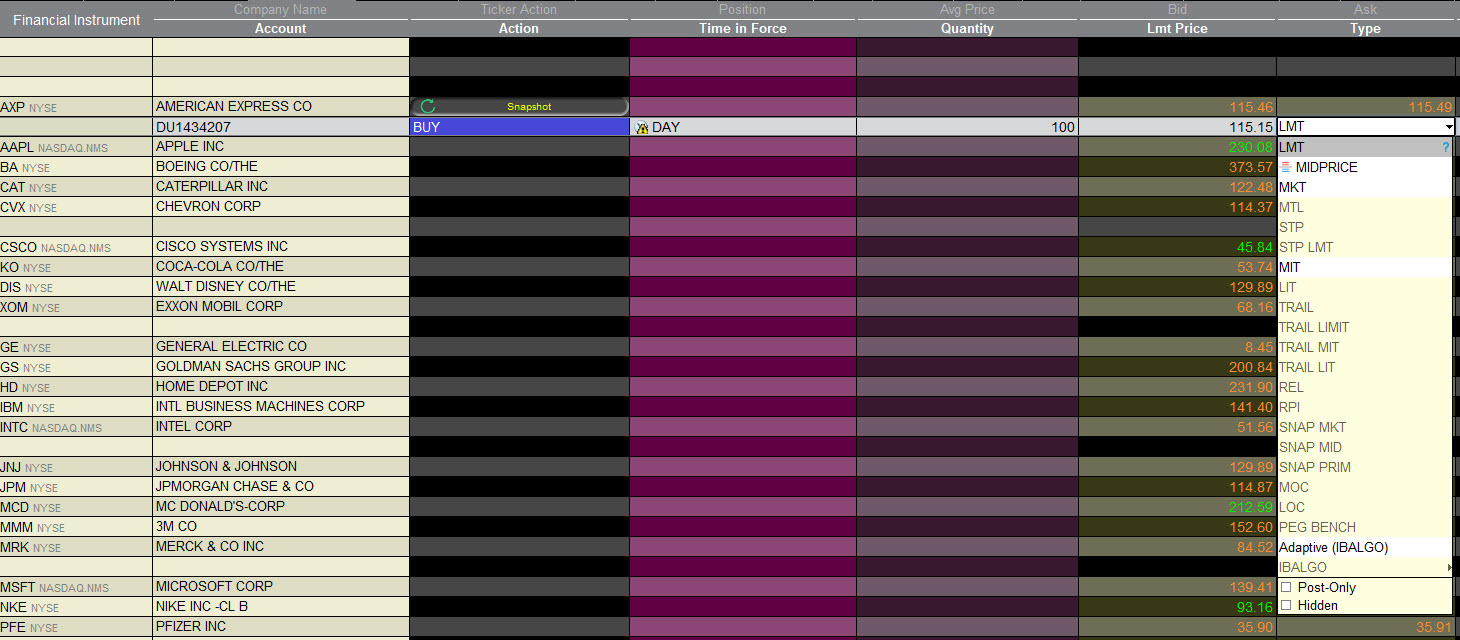Screen dimensions: 1460x640
Task: Click CHEVRON CORP company name
Action: [x=208, y=206]
